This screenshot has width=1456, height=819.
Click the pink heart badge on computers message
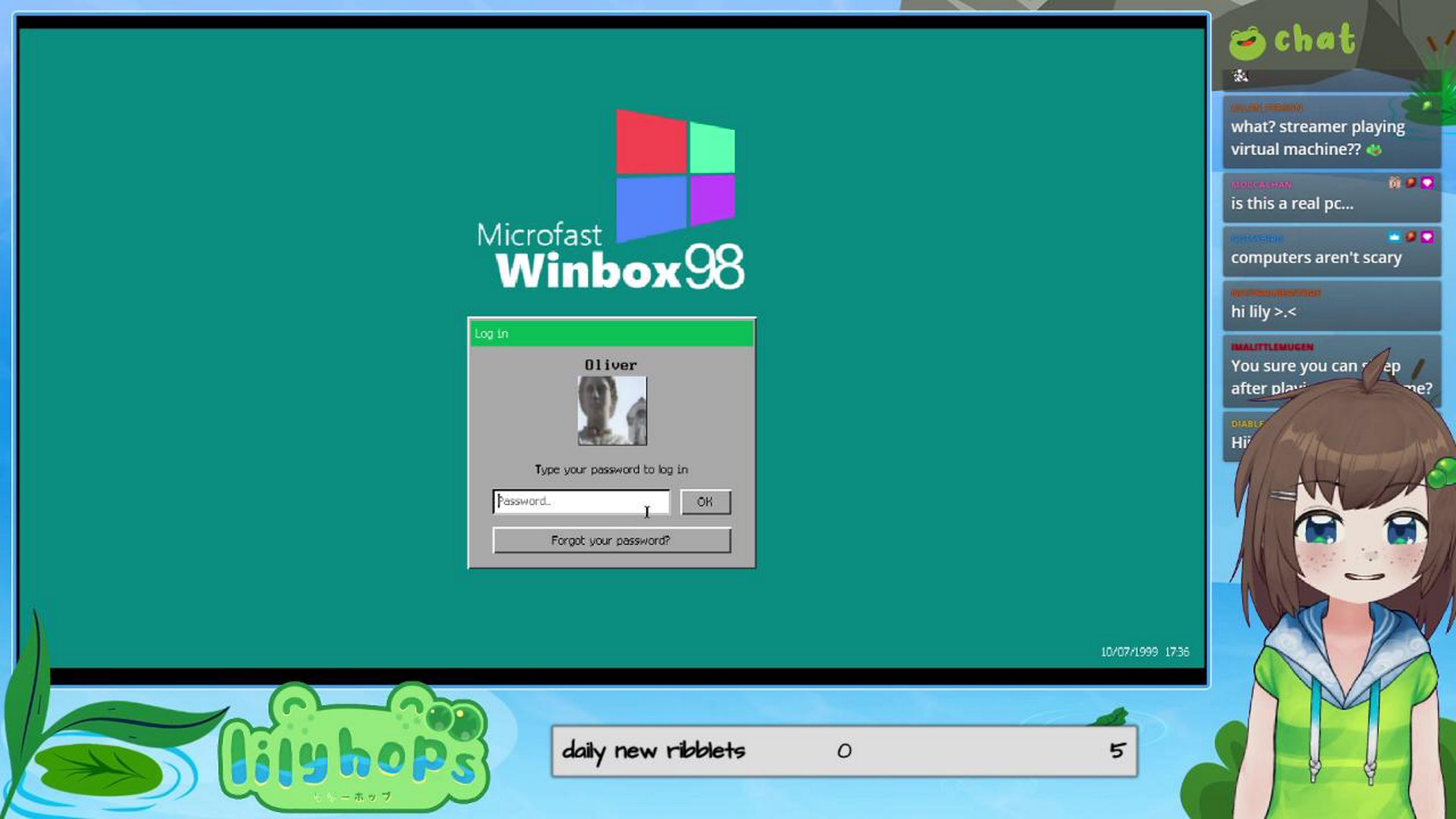pyautogui.click(x=1427, y=237)
